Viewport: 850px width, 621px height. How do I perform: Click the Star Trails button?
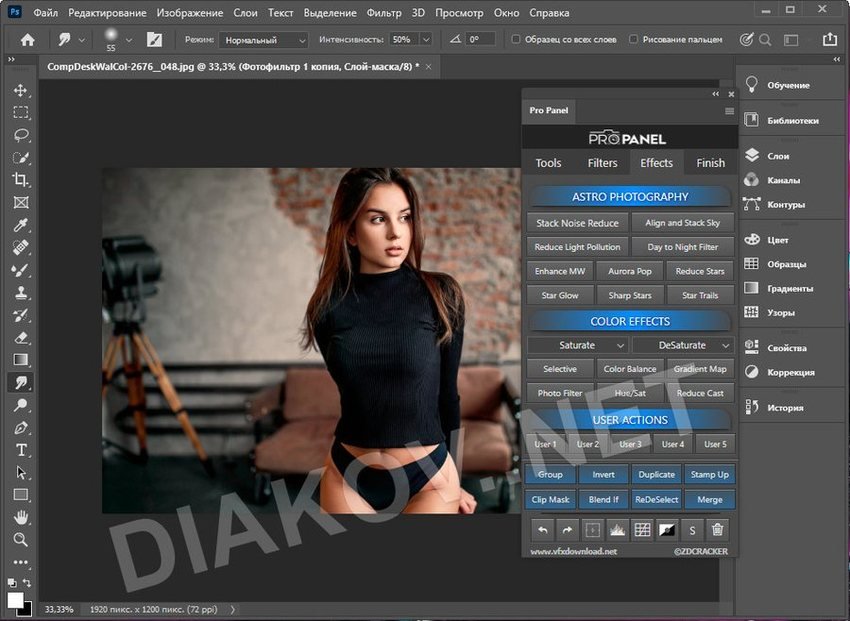coord(700,295)
